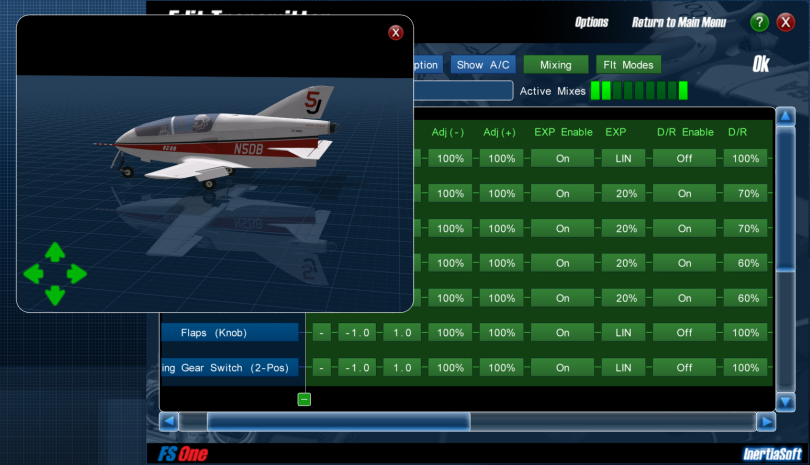This screenshot has width=810, height=465.
Task: Open the Options menu
Action: tap(591, 22)
